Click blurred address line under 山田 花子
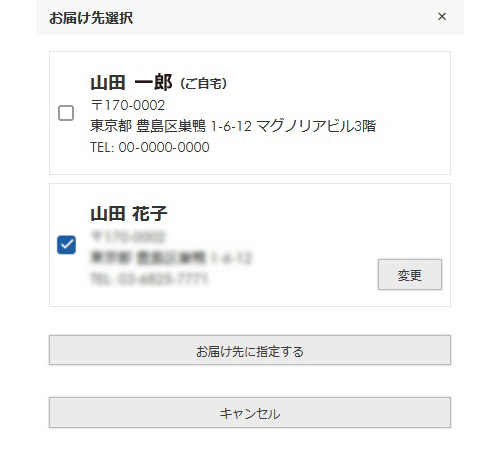The height and width of the screenshot is (453, 500). (171, 258)
